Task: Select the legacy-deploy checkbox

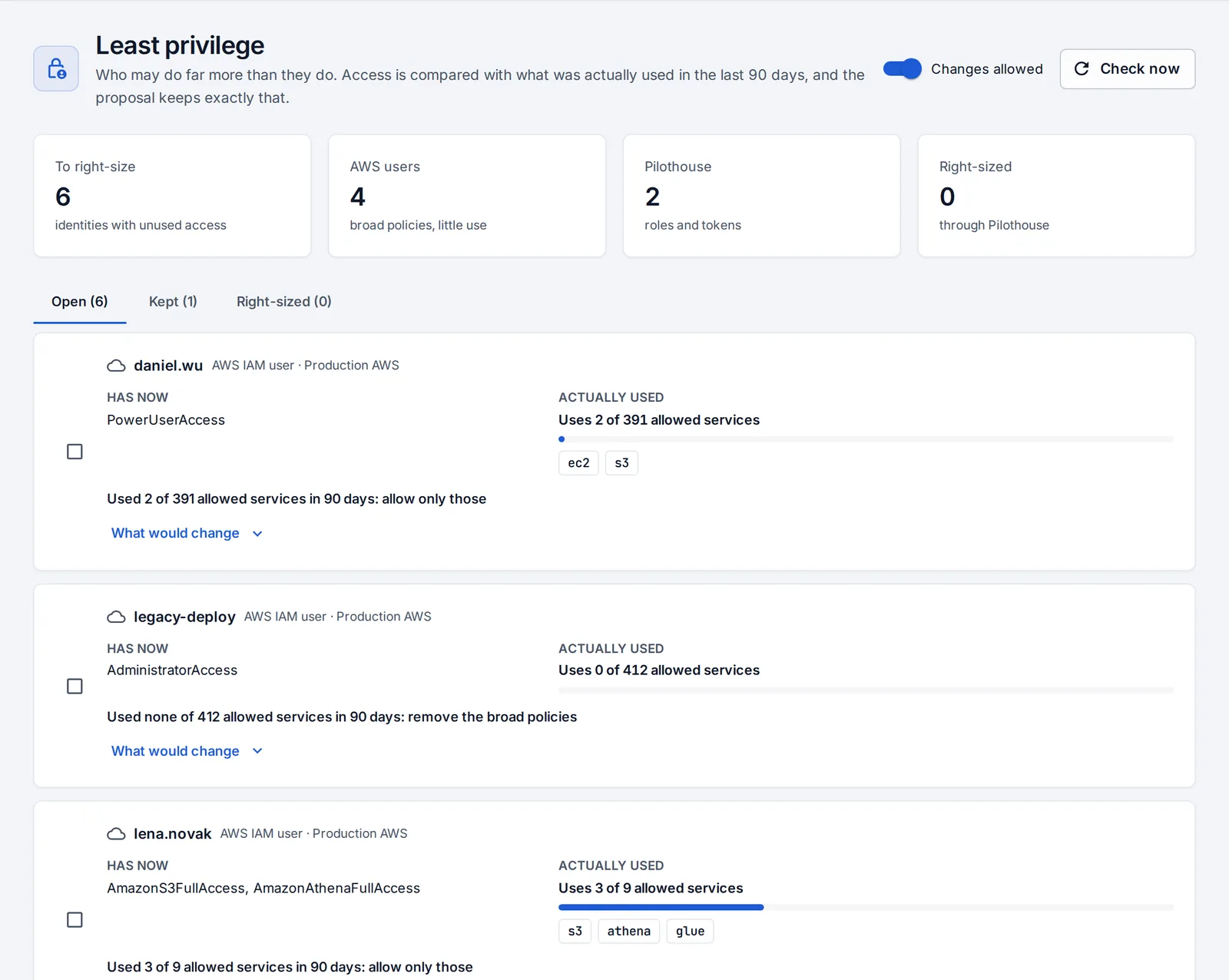Action: click(75, 686)
